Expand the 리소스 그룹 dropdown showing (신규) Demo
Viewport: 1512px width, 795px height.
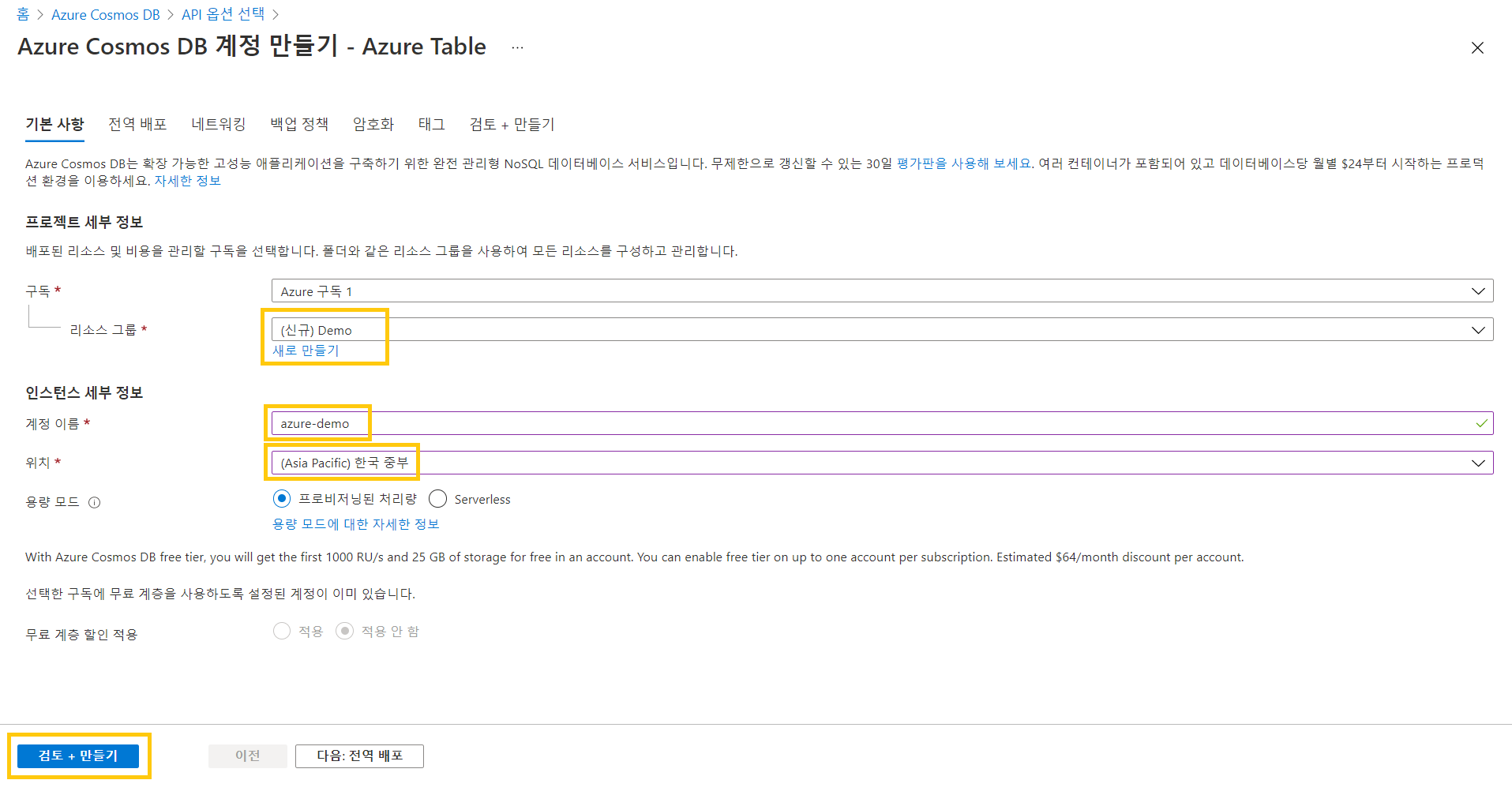(882, 329)
